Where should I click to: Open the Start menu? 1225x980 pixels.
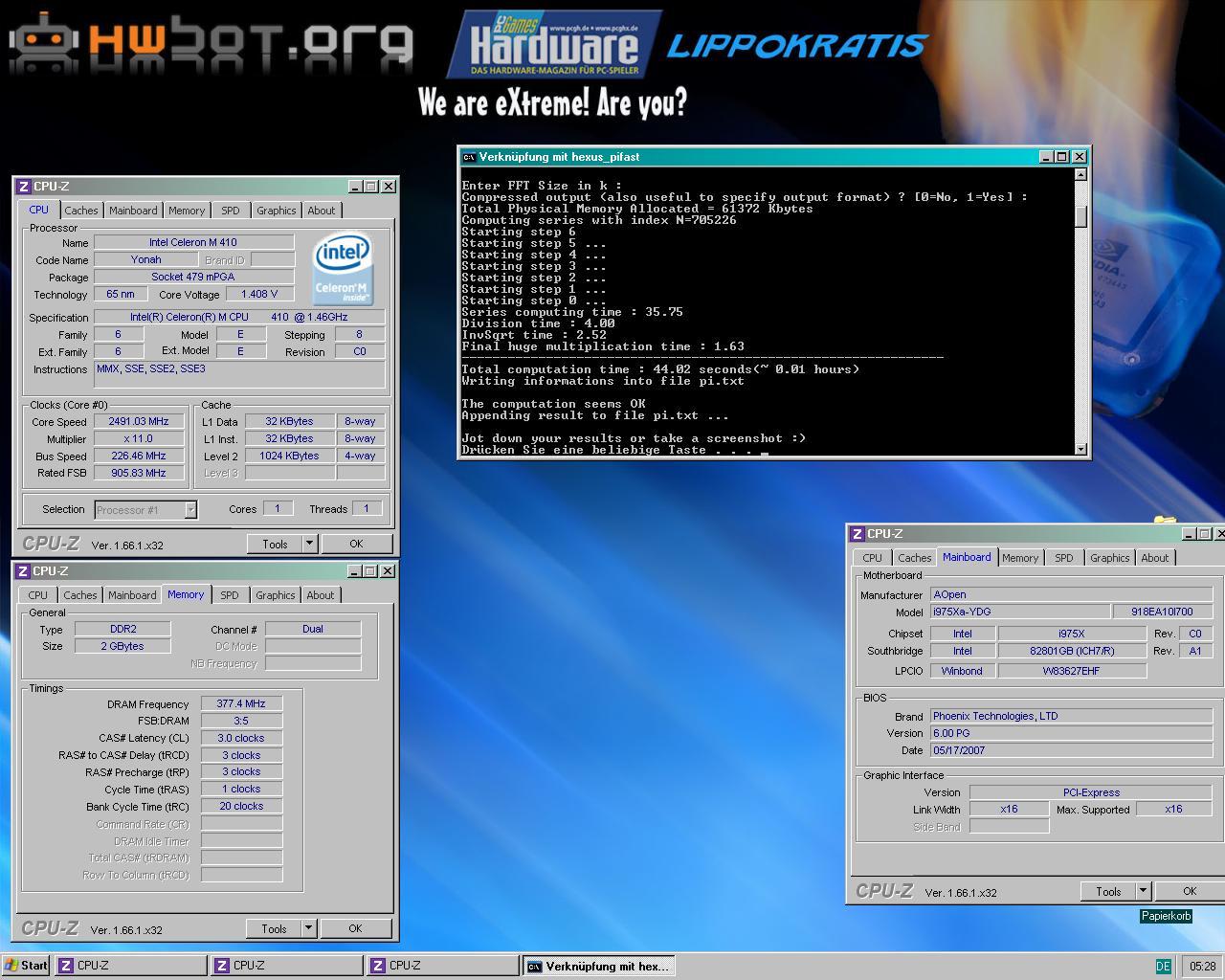(x=26, y=966)
